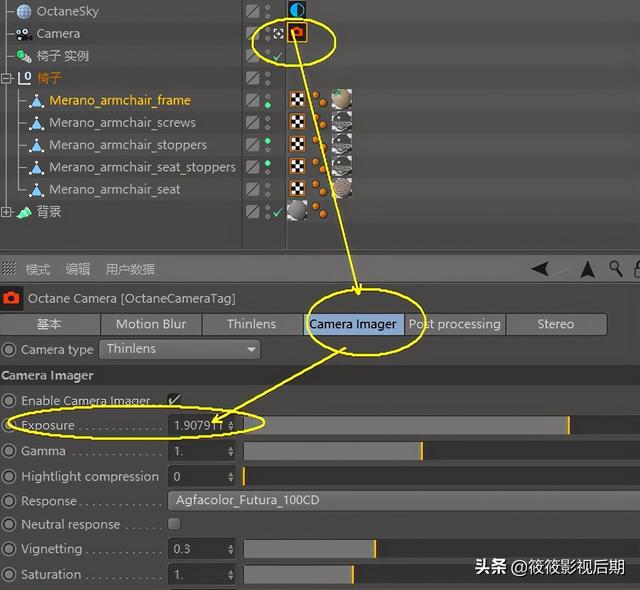Viewport: 640px width, 590px height.
Task: Click gray material tag on 背景
Action: tap(297, 211)
